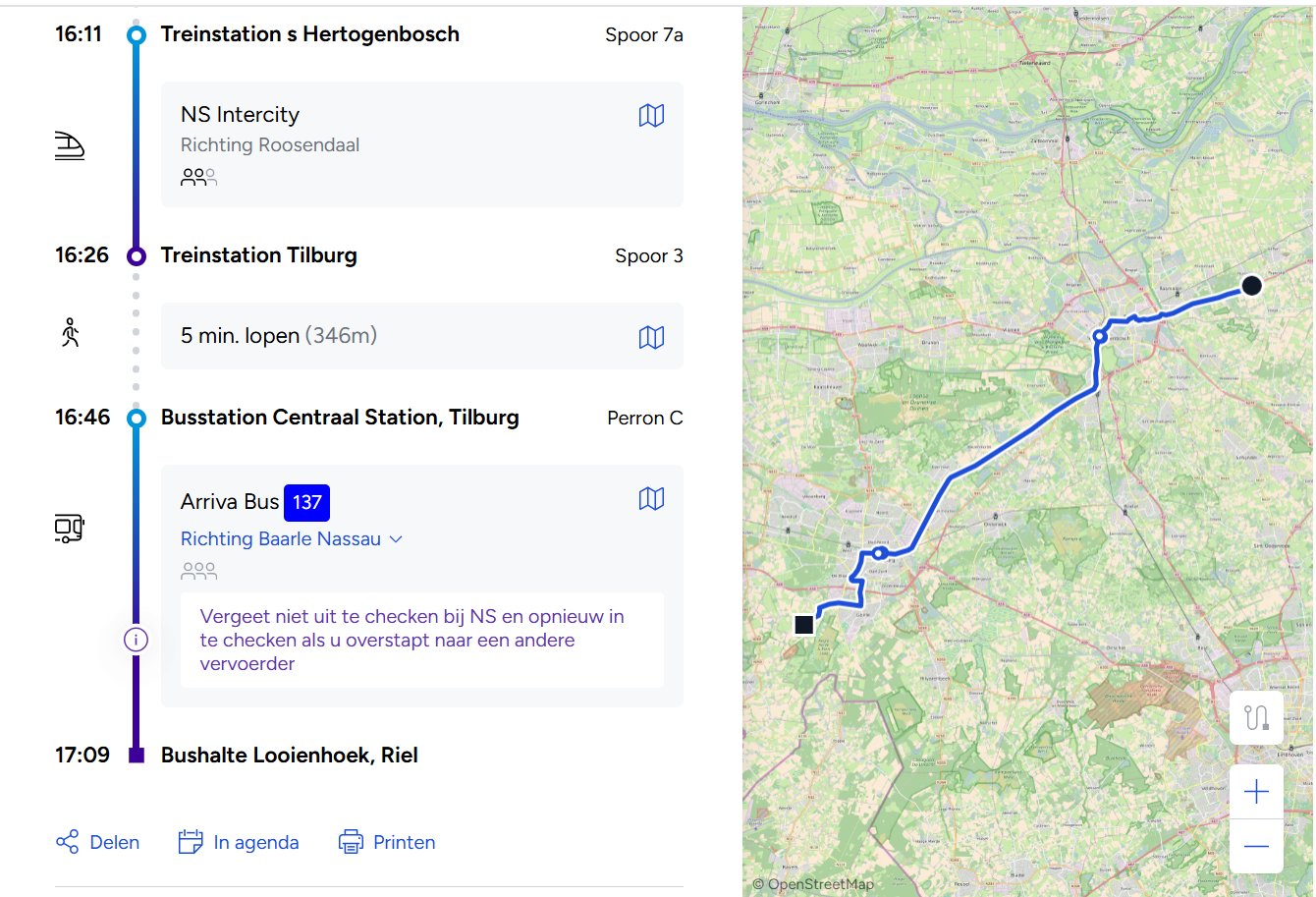Select the stop name Treinstation s Hertogenbosch
1316x897 pixels.
point(310,34)
